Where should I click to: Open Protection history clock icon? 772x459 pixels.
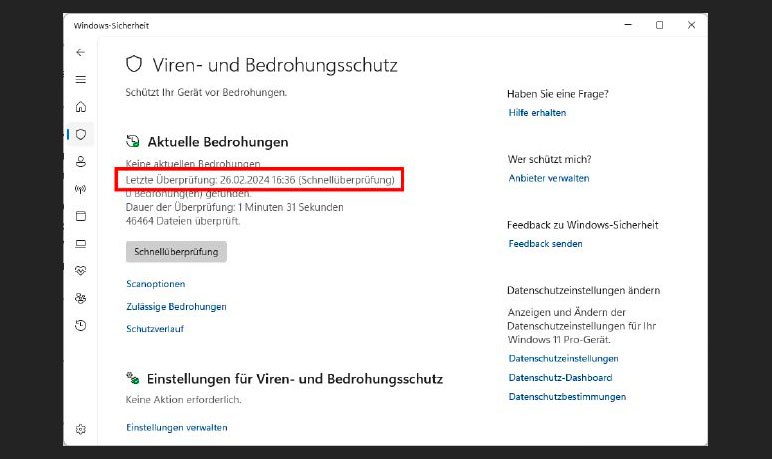tap(81, 325)
